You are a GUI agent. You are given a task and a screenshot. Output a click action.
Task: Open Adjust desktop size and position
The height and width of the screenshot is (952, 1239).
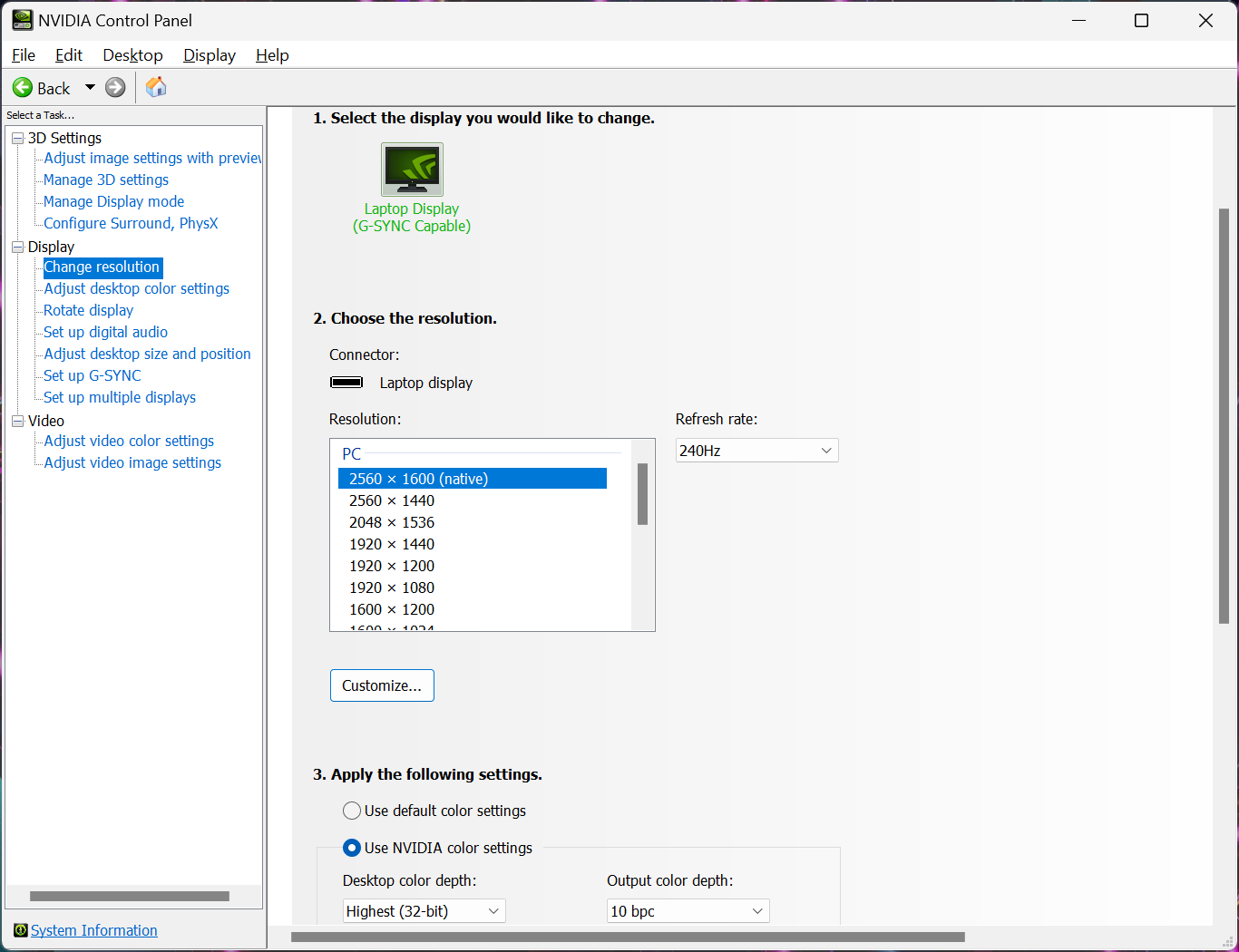point(148,354)
